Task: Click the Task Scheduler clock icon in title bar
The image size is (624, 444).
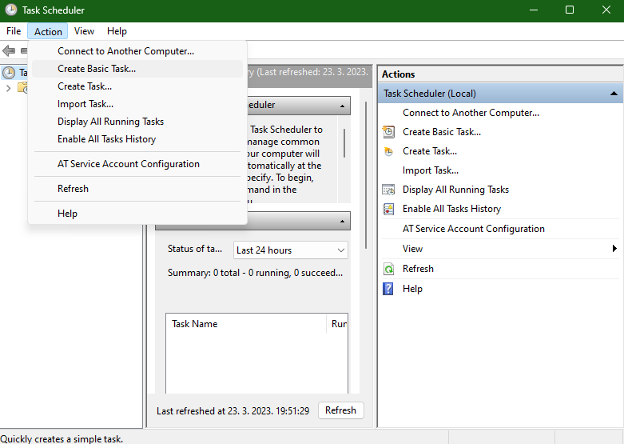Action: pos(11,10)
